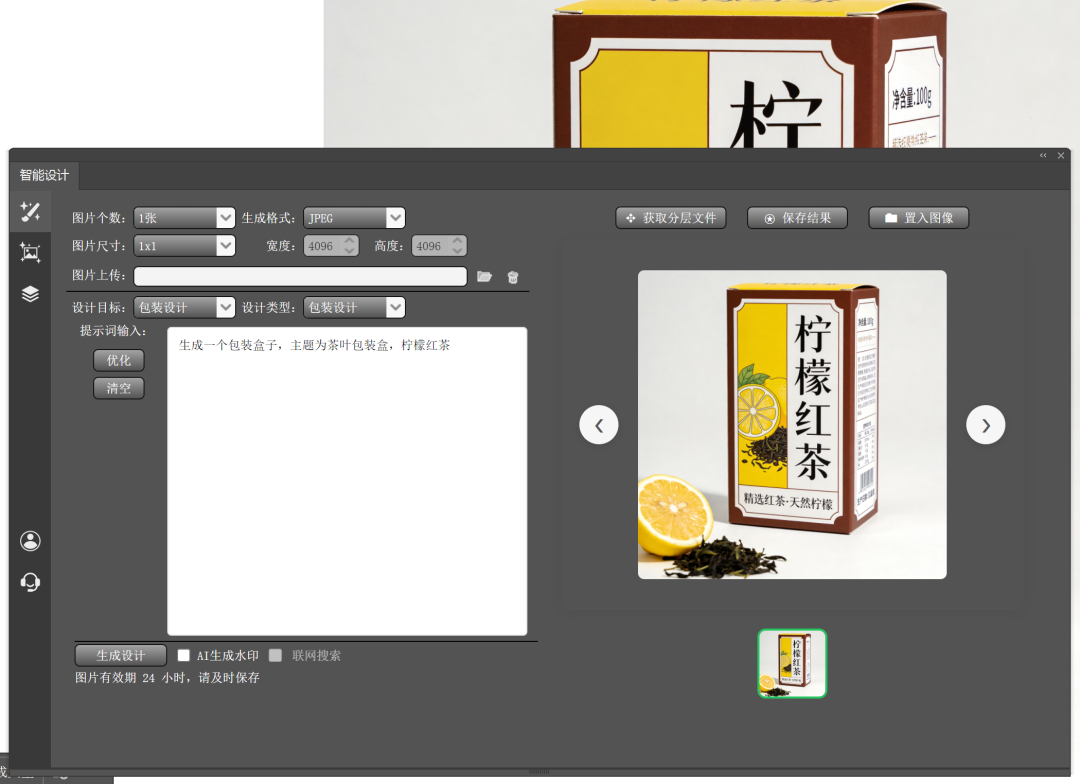1080x784 pixels.
Task: Click the 优化 button
Action: (118, 360)
